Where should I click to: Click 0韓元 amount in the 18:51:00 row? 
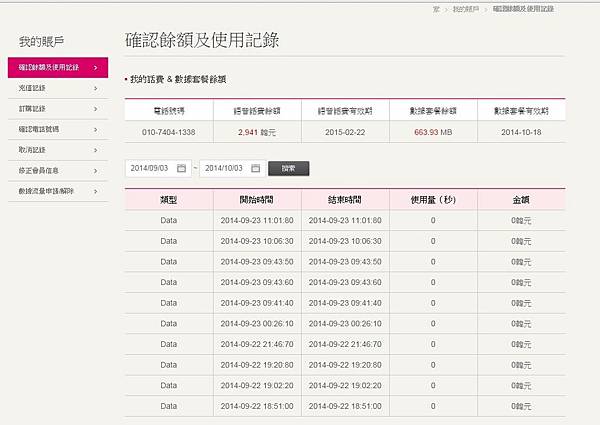(x=521, y=406)
